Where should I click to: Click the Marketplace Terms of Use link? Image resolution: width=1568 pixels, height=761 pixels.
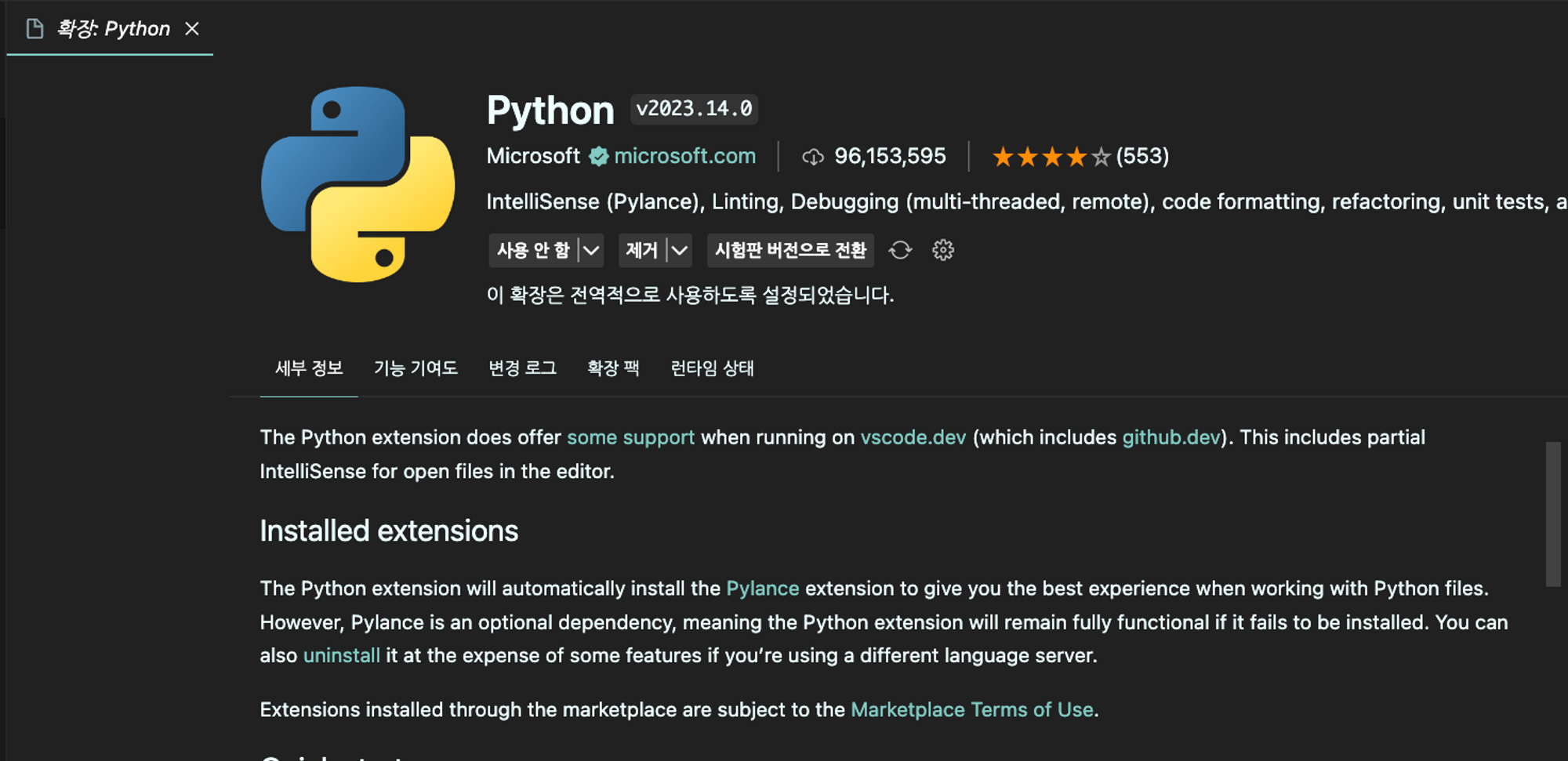coord(971,710)
